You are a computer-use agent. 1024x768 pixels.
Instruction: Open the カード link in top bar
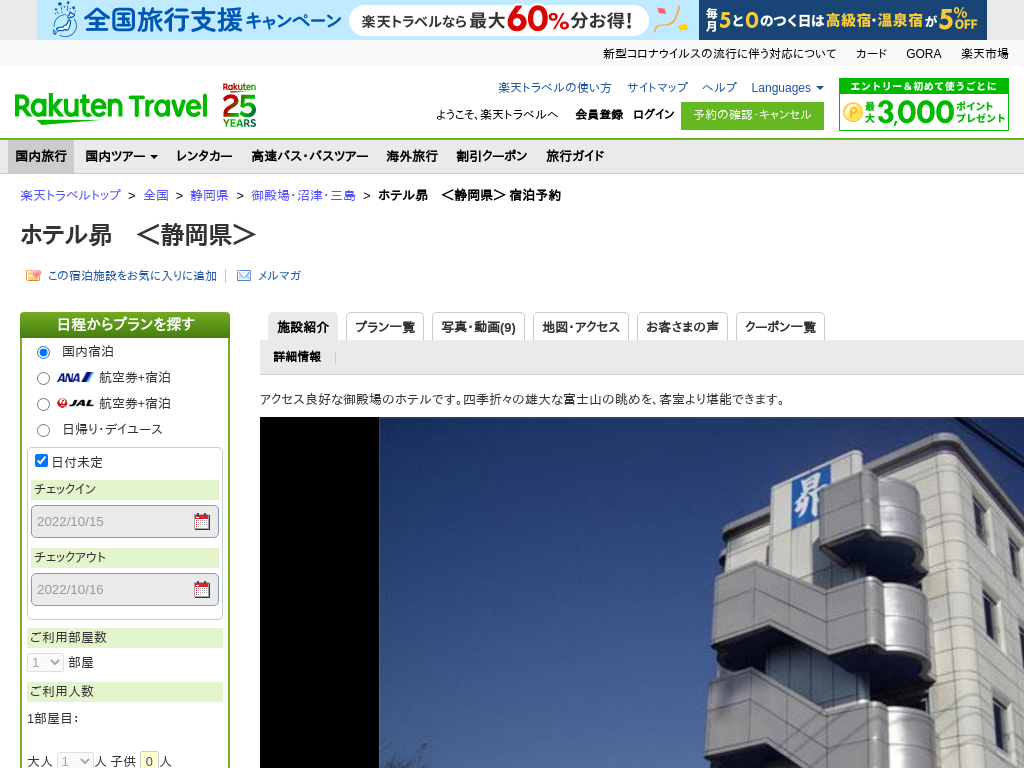coord(871,54)
